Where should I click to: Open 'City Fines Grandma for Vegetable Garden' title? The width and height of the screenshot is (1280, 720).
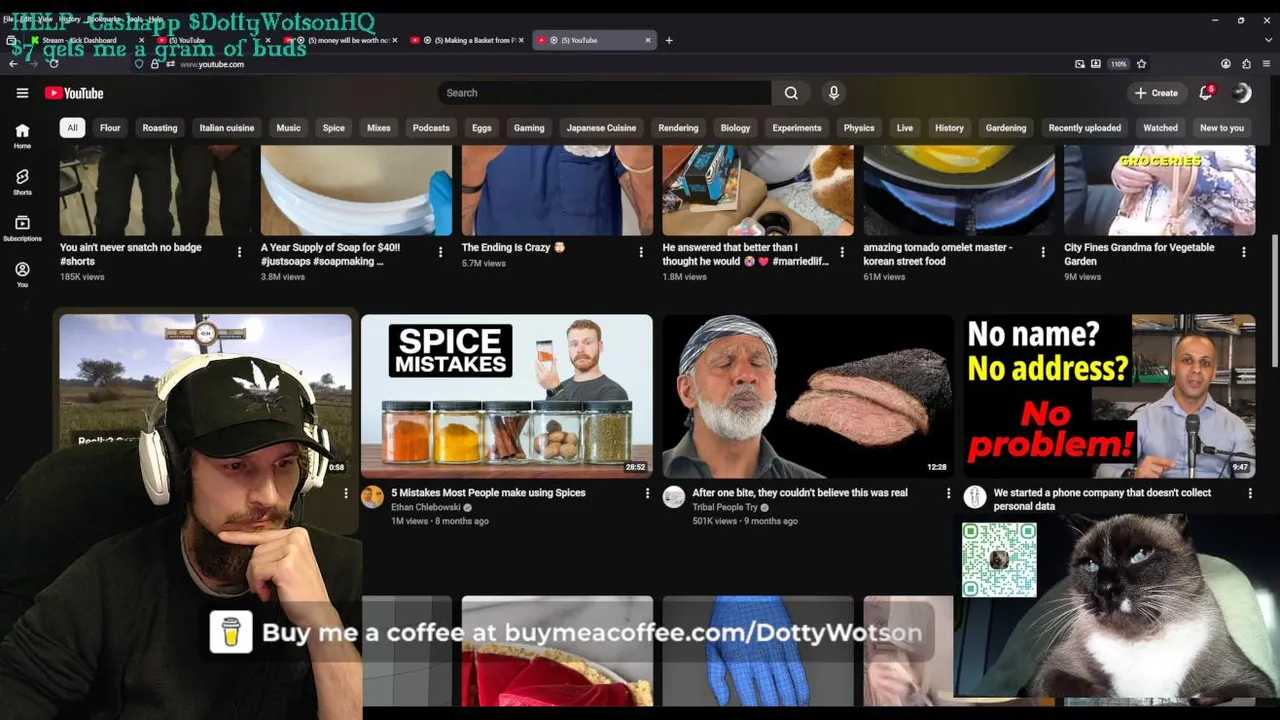click(x=1139, y=254)
